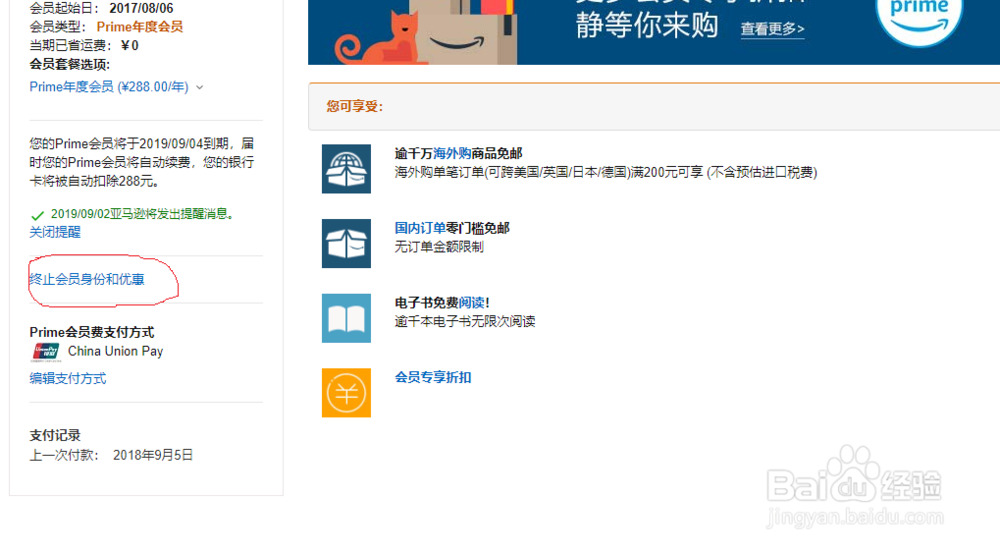The height and width of the screenshot is (552, 1000).
Task: Click the 2019/09/02 reminder message text
Action: [x=142, y=214]
